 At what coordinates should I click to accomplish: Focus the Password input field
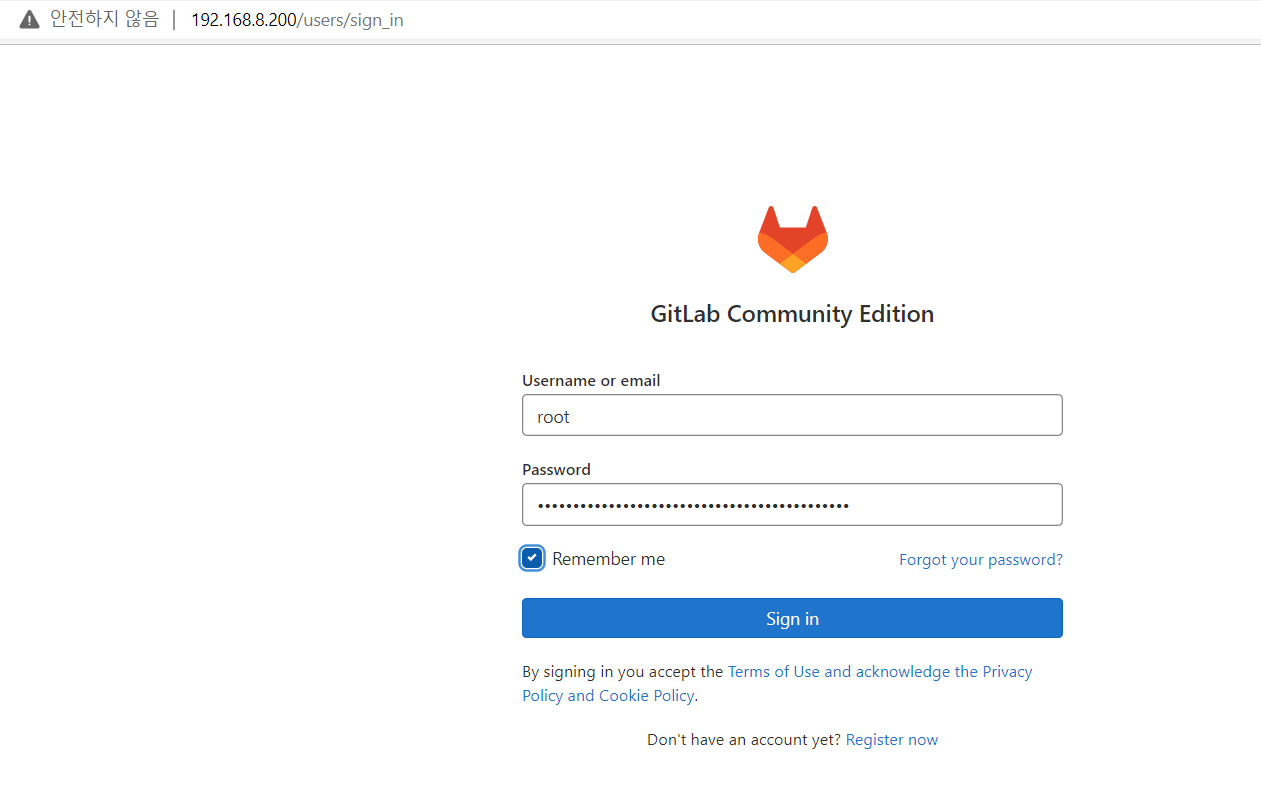pos(792,504)
